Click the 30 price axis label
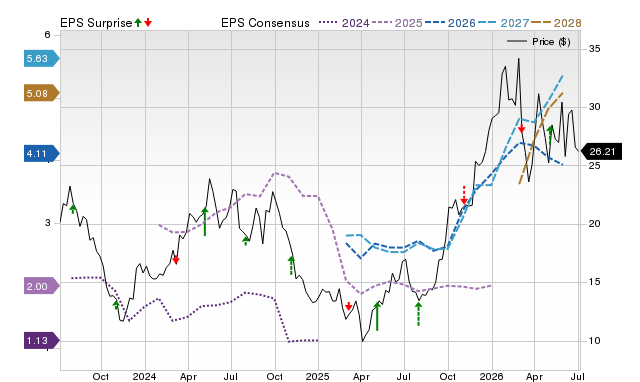 [594, 107]
